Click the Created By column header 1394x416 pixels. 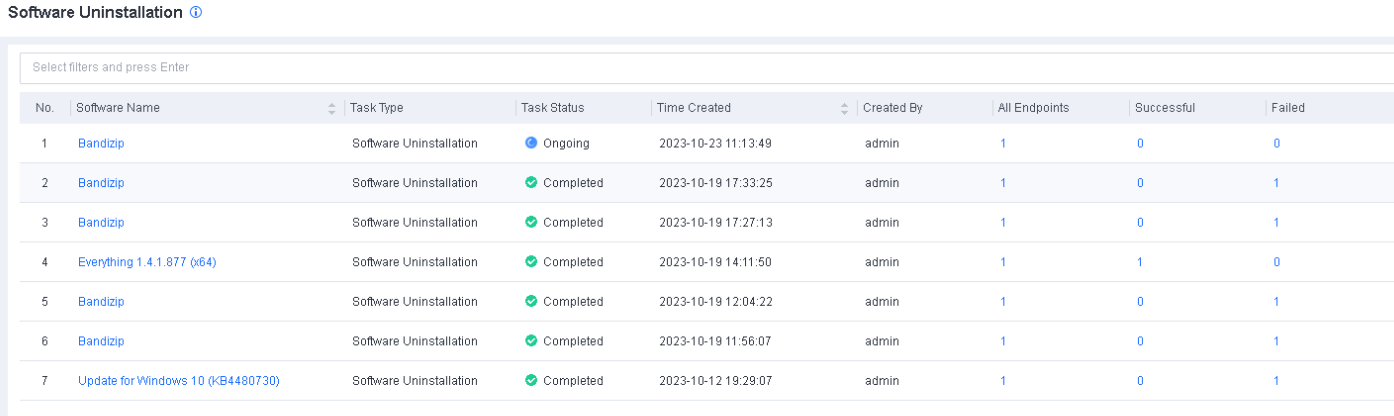(893, 108)
